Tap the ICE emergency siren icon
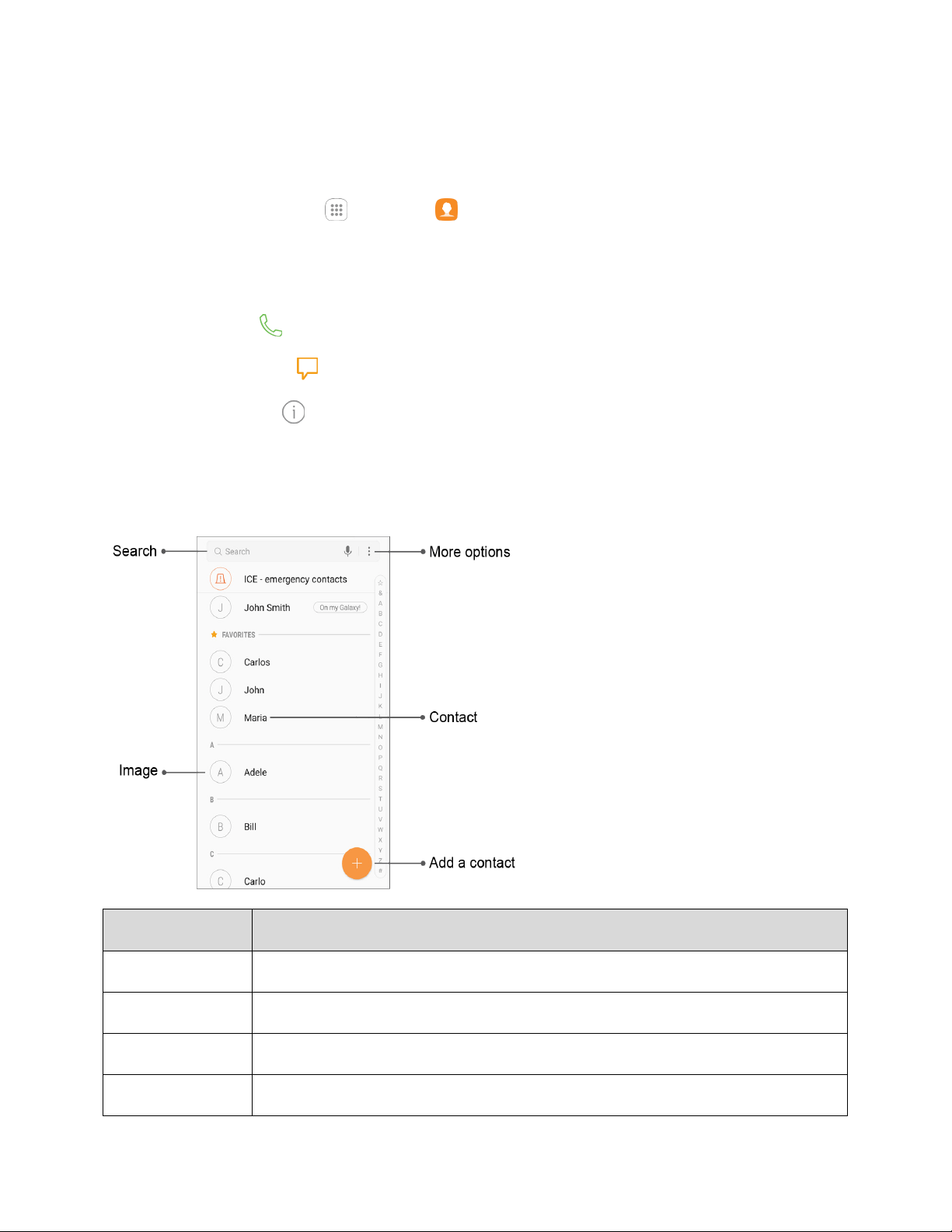Screen dimensions: 952x1232 tap(221, 579)
